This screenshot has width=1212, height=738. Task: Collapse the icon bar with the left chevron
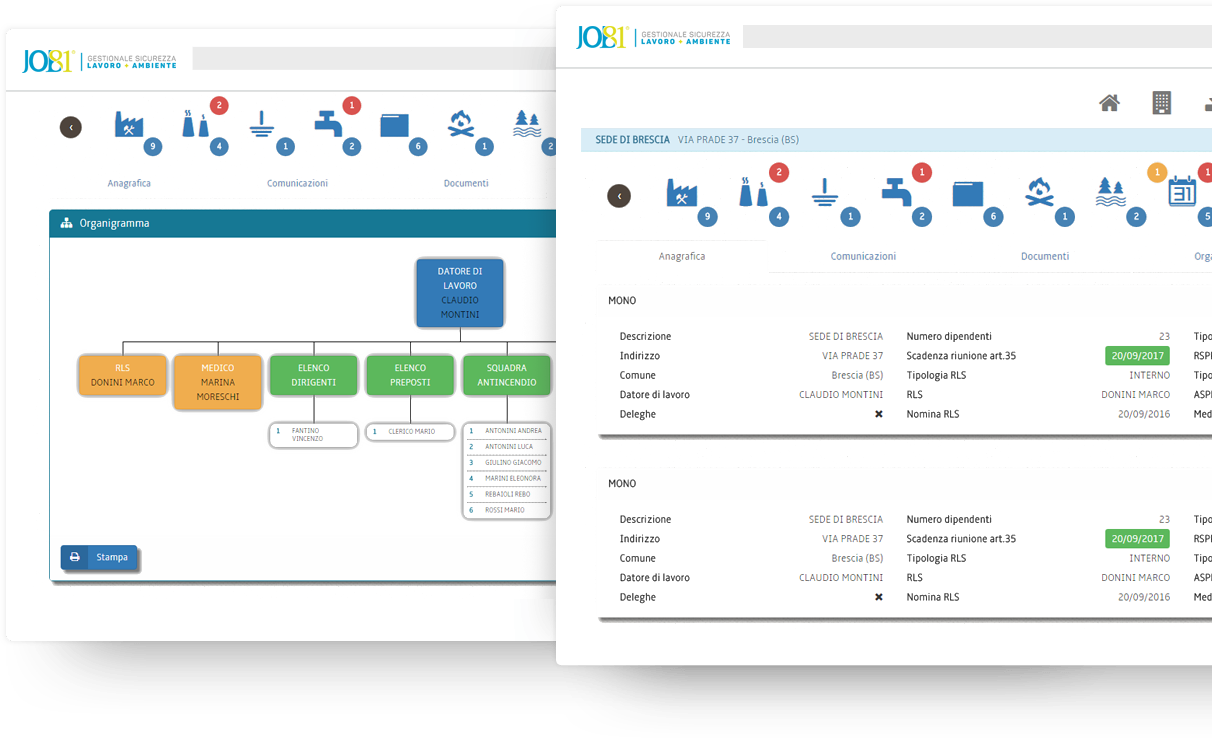(618, 196)
